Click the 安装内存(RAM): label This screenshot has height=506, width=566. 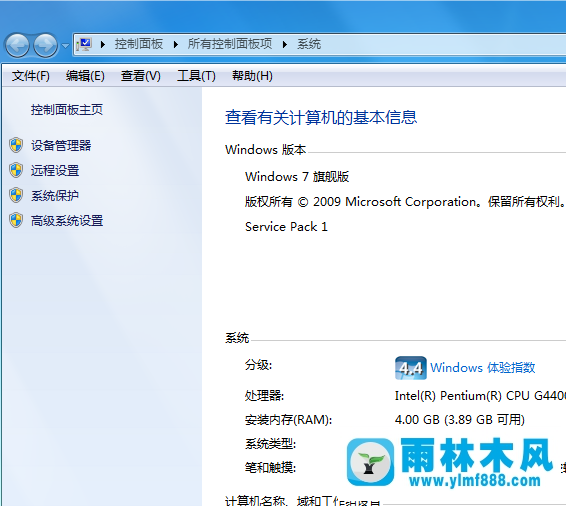[x=288, y=420]
